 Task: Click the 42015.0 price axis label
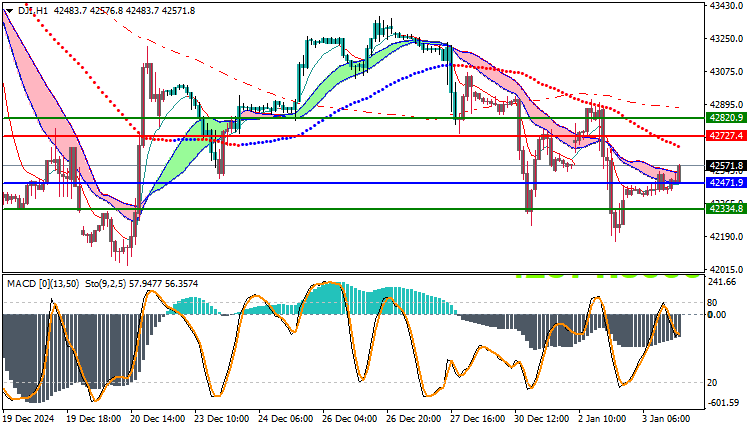[x=727, y=269]
